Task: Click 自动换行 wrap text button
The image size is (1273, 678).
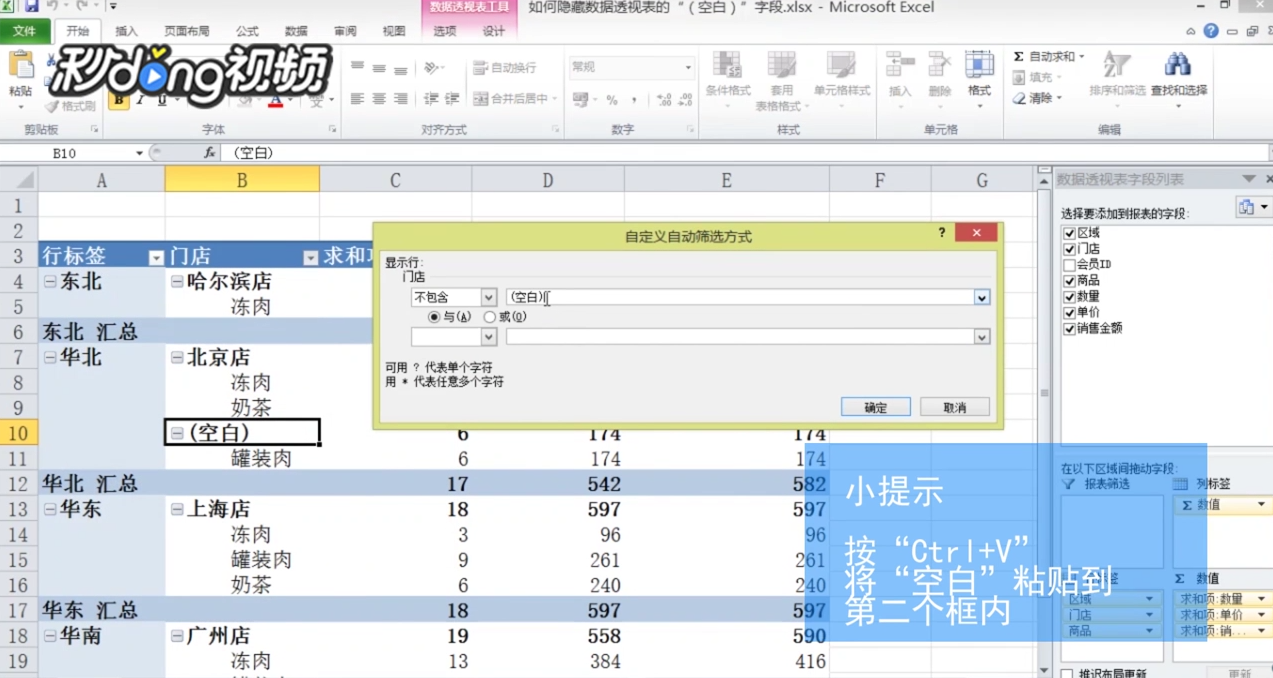Action: 505,68
